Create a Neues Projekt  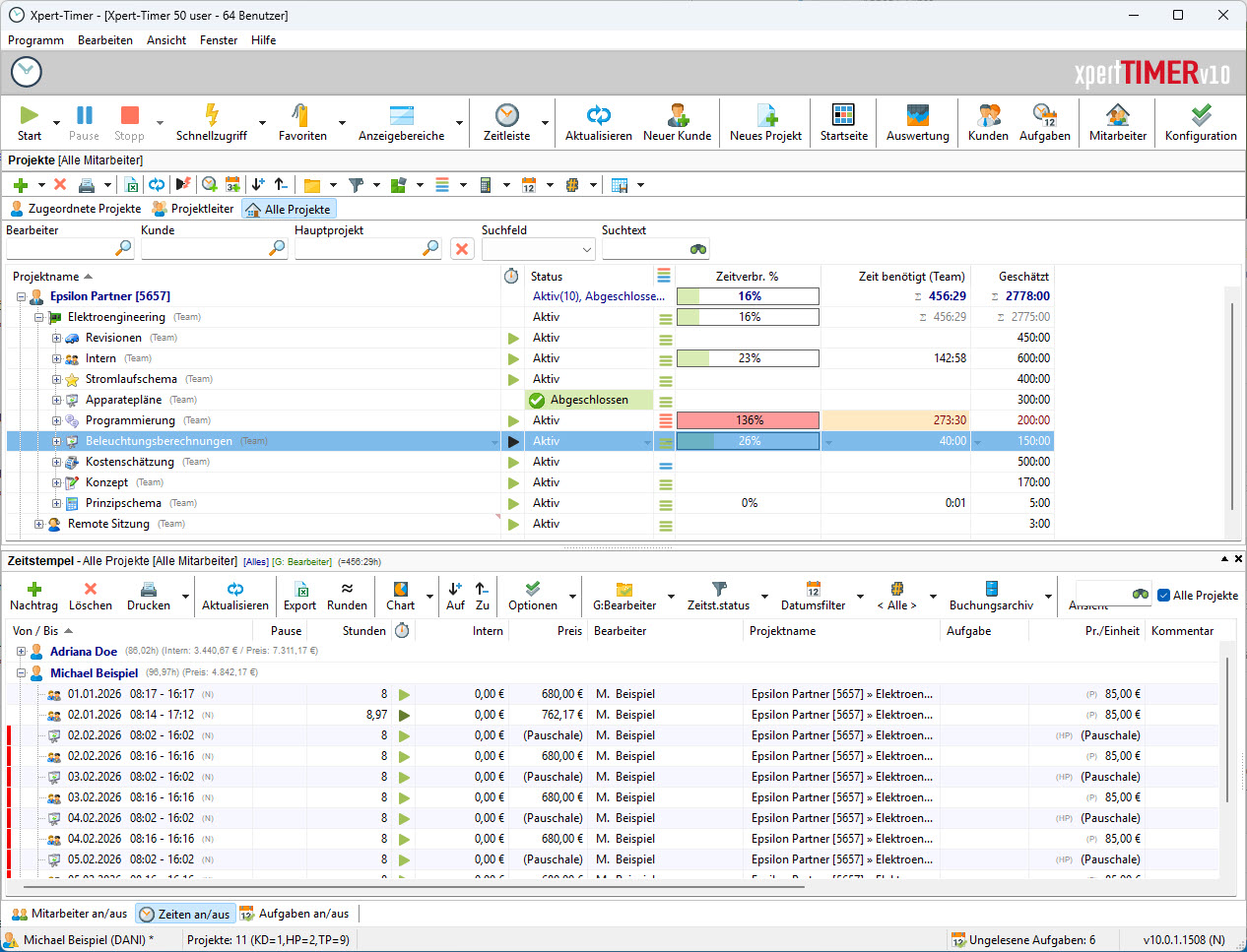click(765, 123)
